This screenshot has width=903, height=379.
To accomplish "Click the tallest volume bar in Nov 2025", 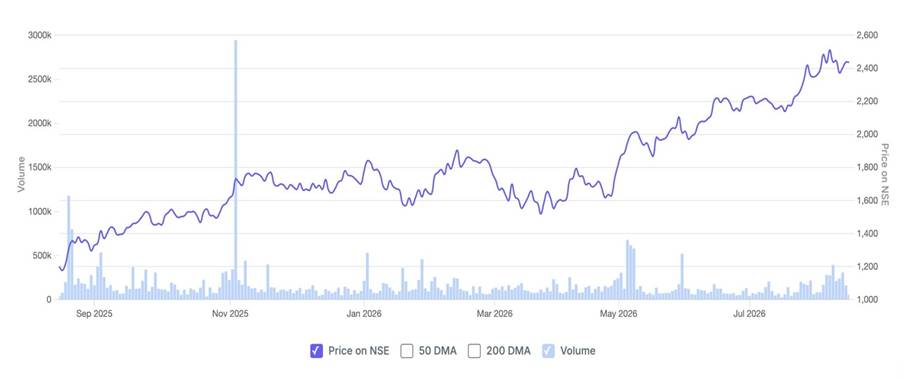I will point(236,170).
